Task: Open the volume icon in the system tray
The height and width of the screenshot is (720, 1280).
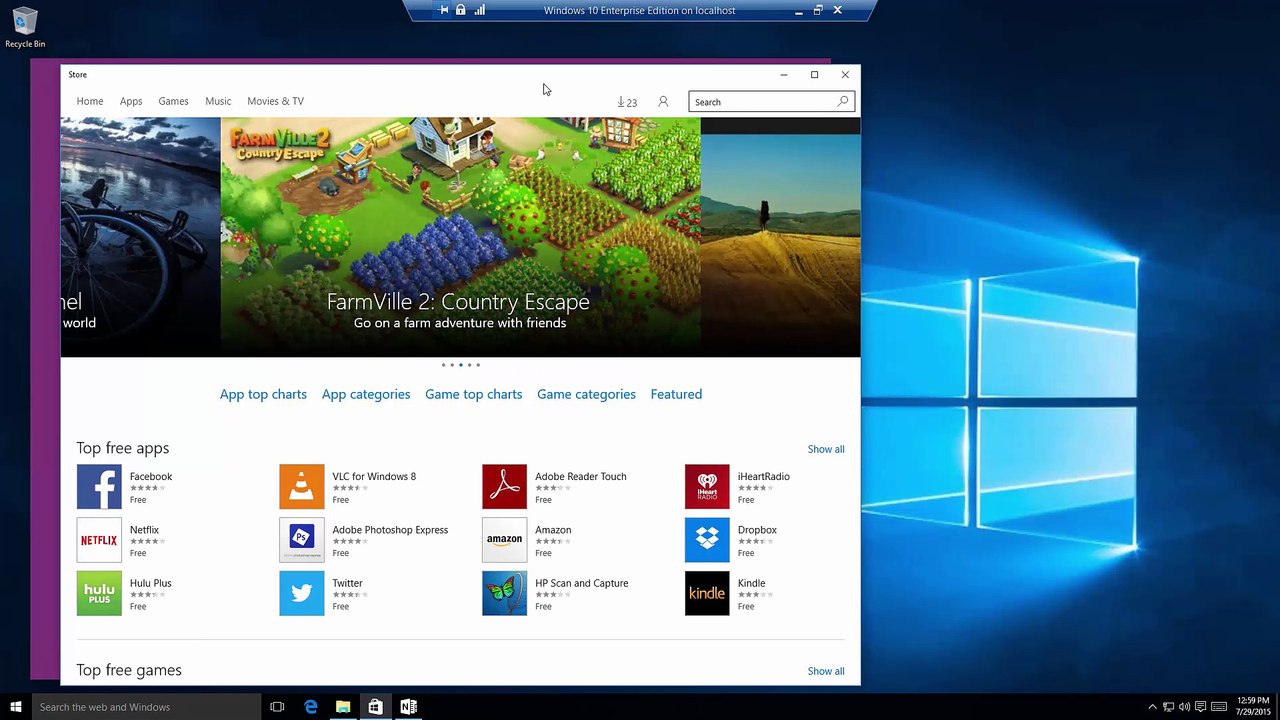Action: (x=1184, y=707)
